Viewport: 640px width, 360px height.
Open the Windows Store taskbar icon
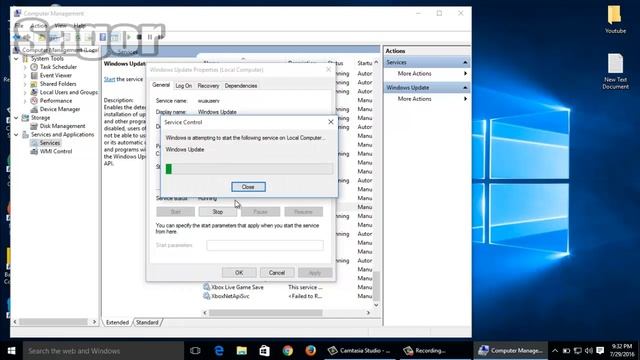pyautogui.click(x=264, y=351)
